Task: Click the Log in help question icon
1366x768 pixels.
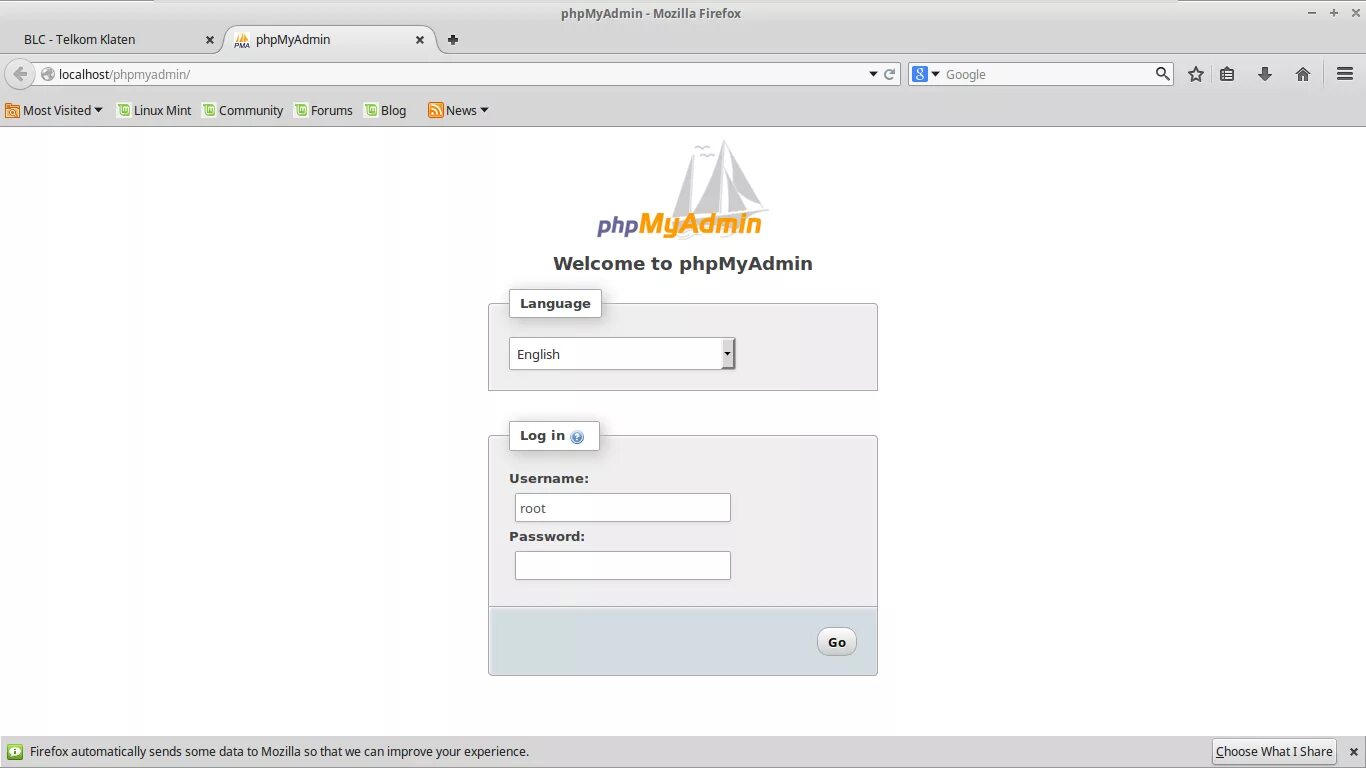Action: pos(577,437)
